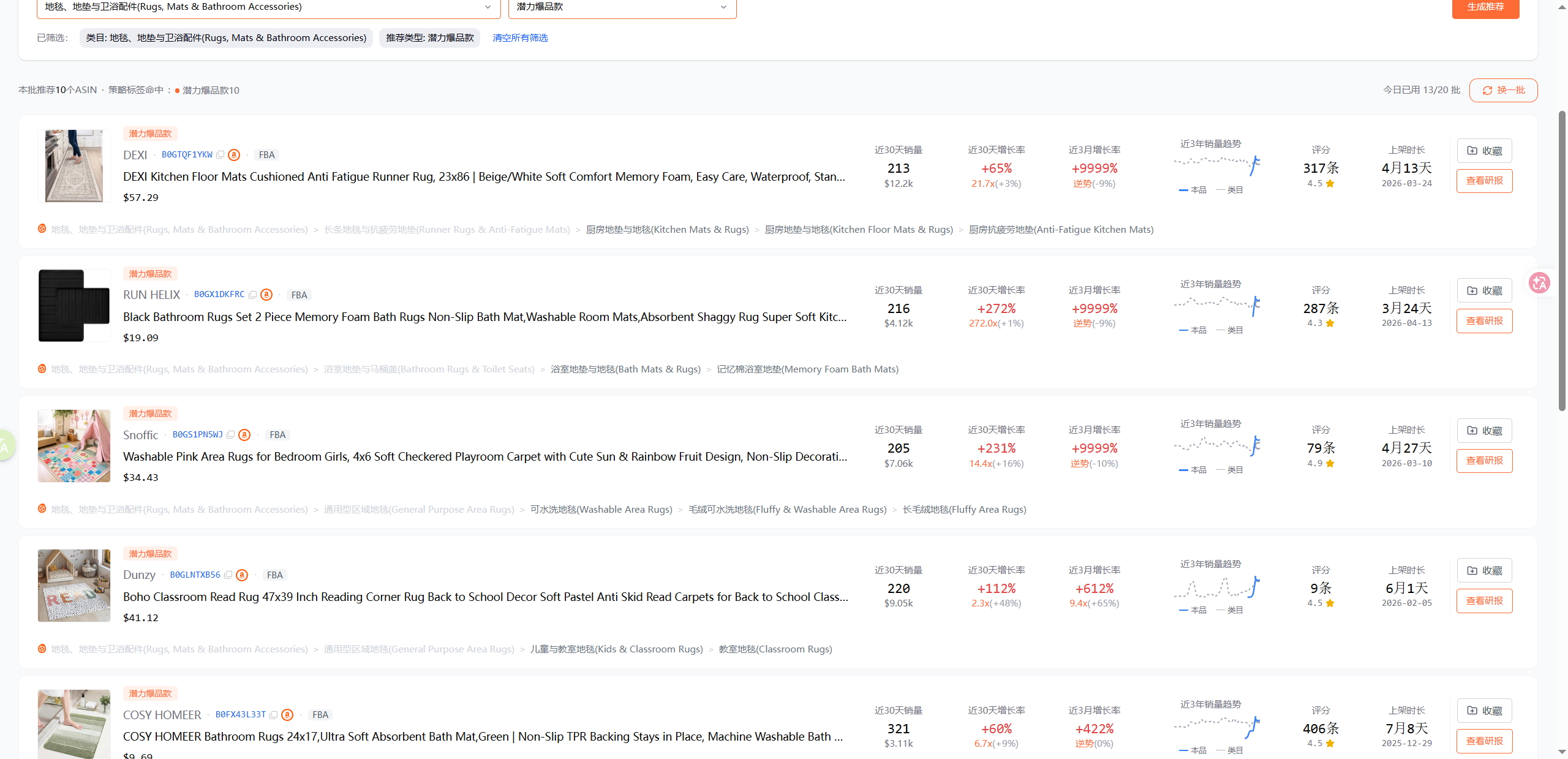This screenshot has width=1568, height=759.
Task: View Dunzy 3-year sales trend chart
Action: (1216, 587)
